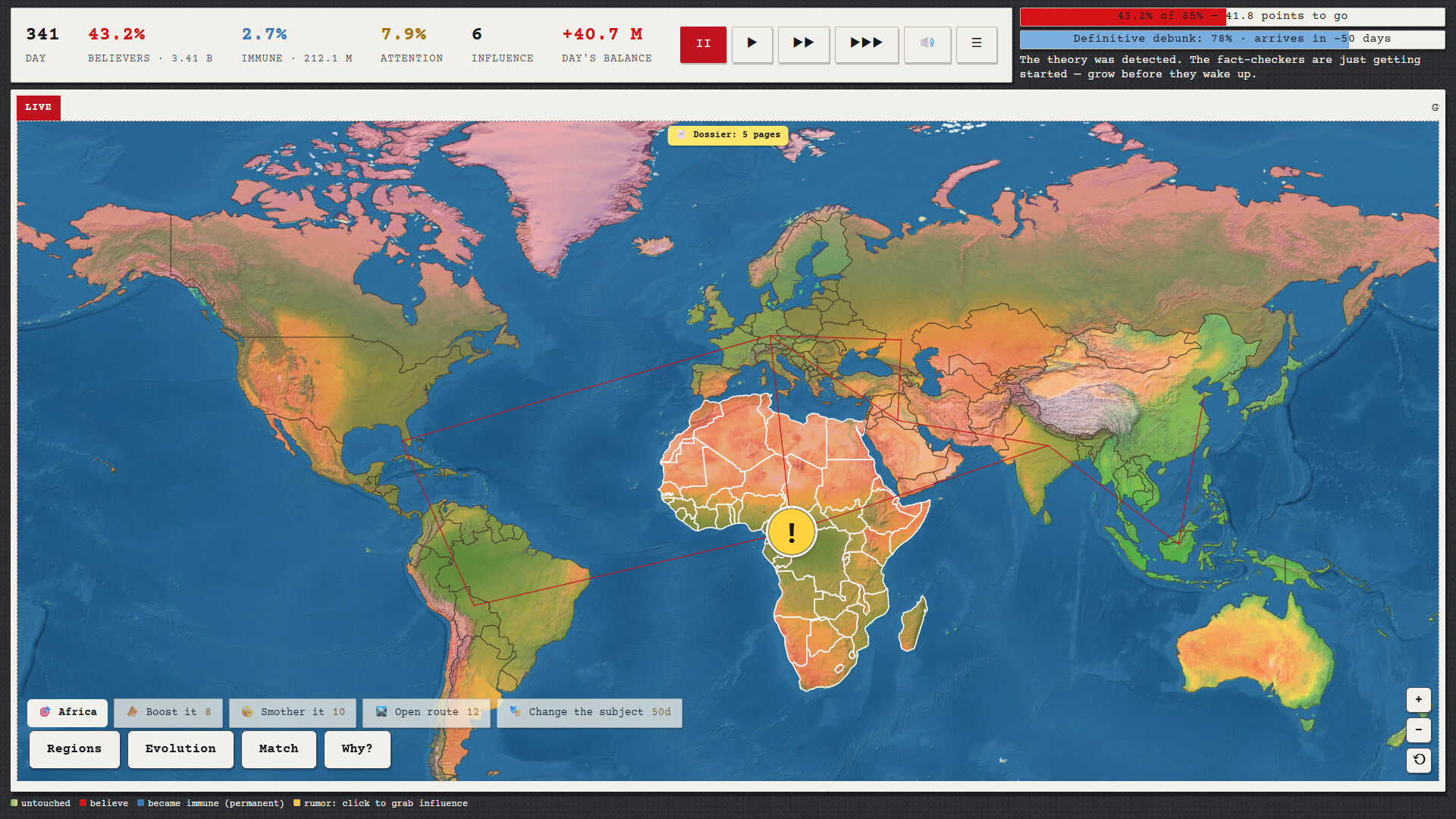Set triple fast-forward speed
Viewport: 1456px width, 819px height.
(x=866, y=44)
